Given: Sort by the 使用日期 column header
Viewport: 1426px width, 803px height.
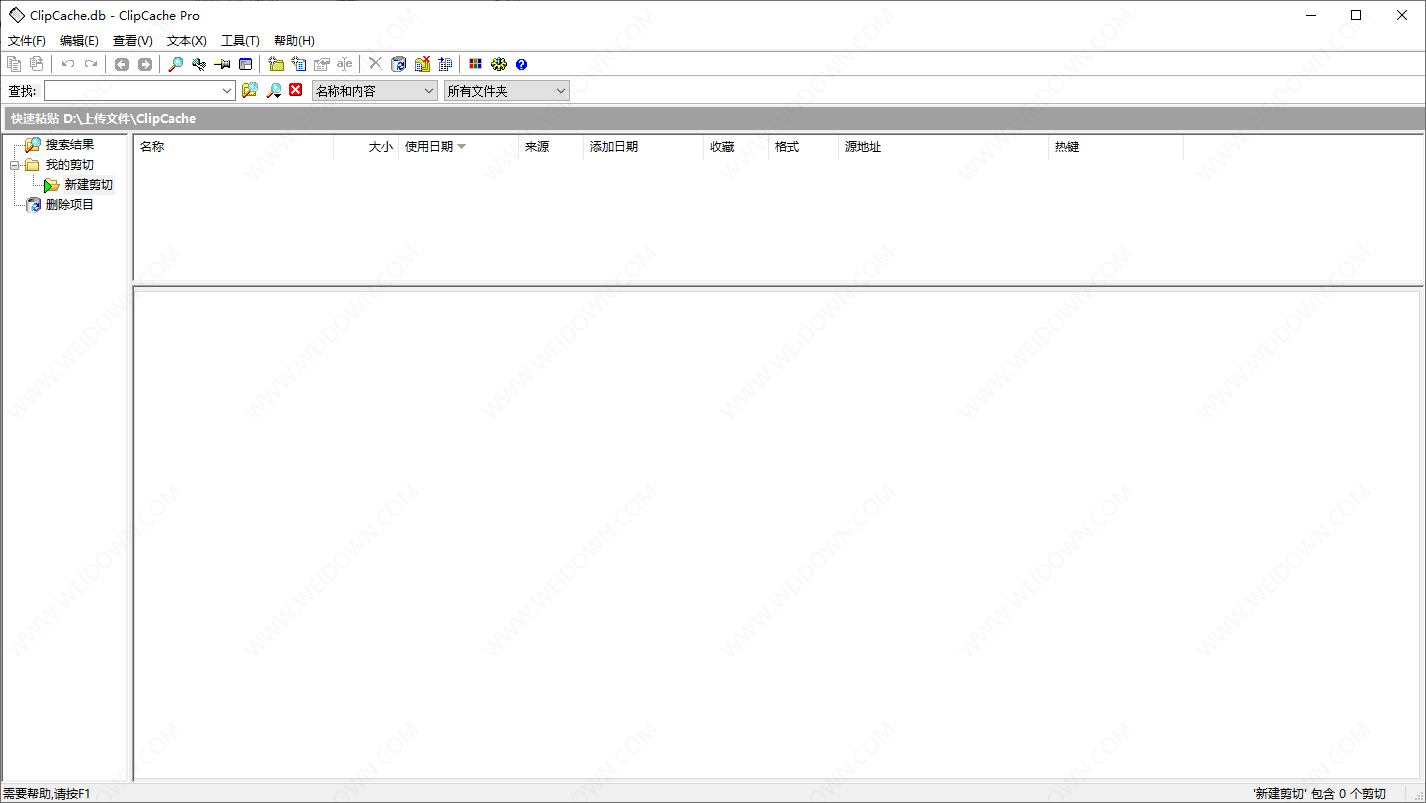Looking at the screenshot, I should [459, 147].
